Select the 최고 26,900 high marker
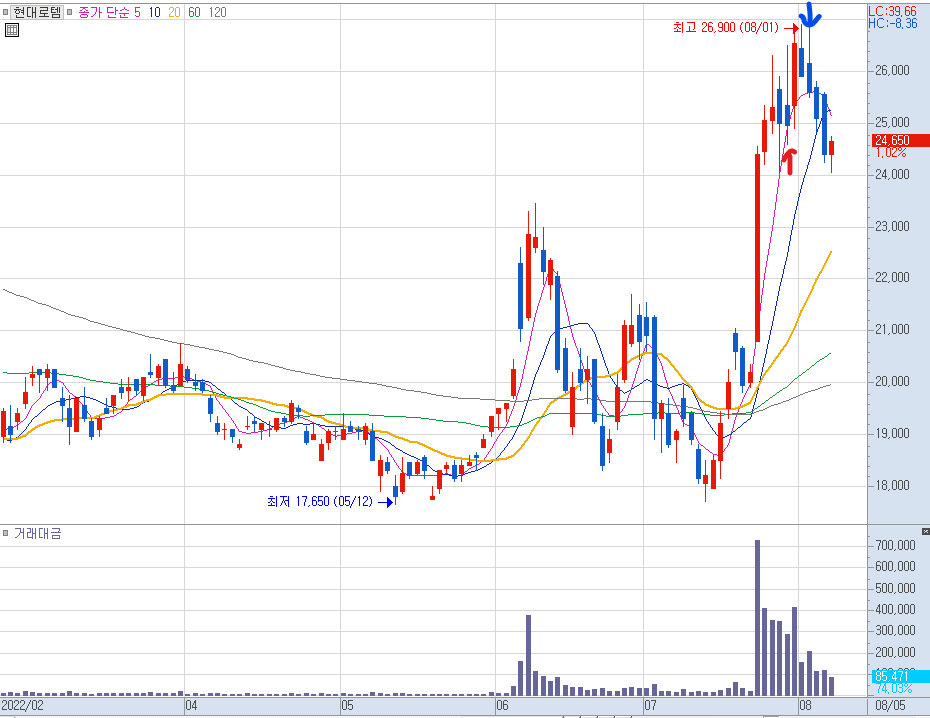This screenshot has height=718, width=930. point(725,28)
